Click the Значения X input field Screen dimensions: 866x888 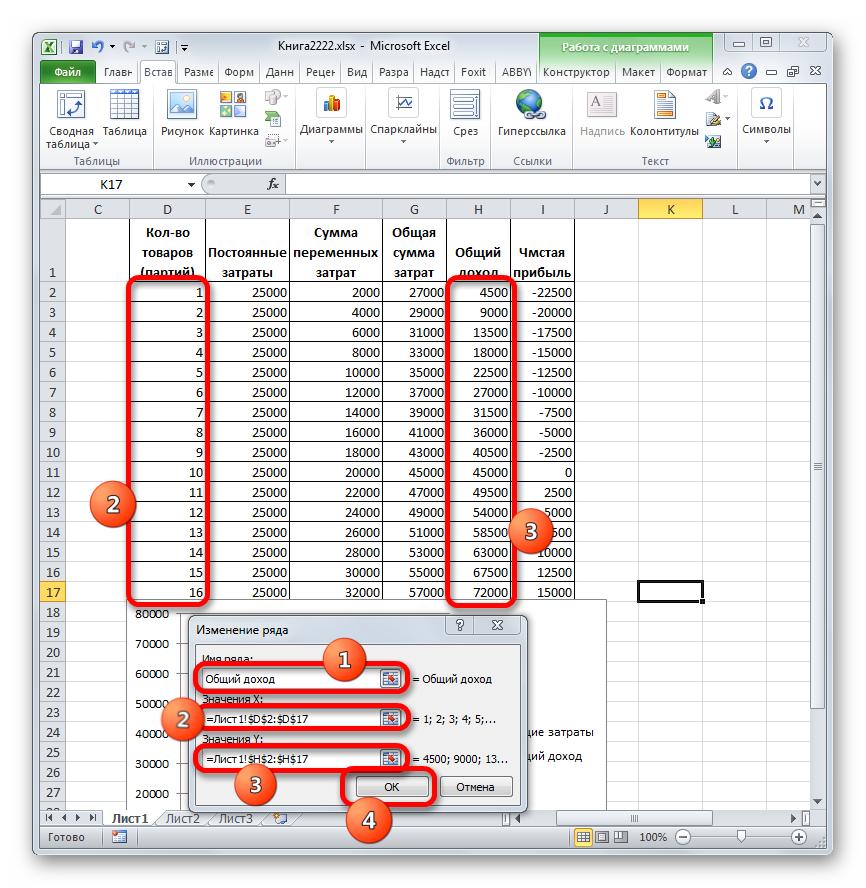point(291,719)
